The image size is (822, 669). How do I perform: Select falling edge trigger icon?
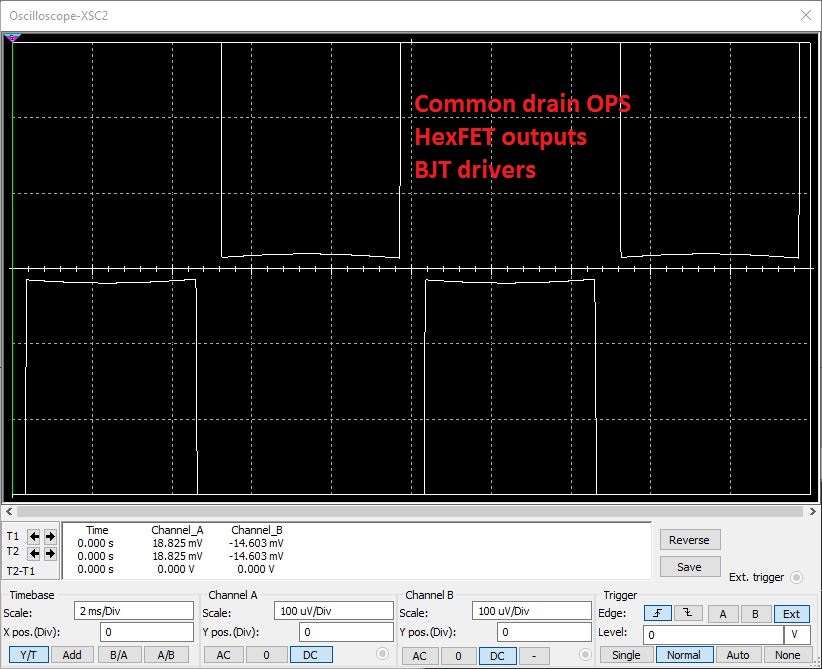(688, 613)
